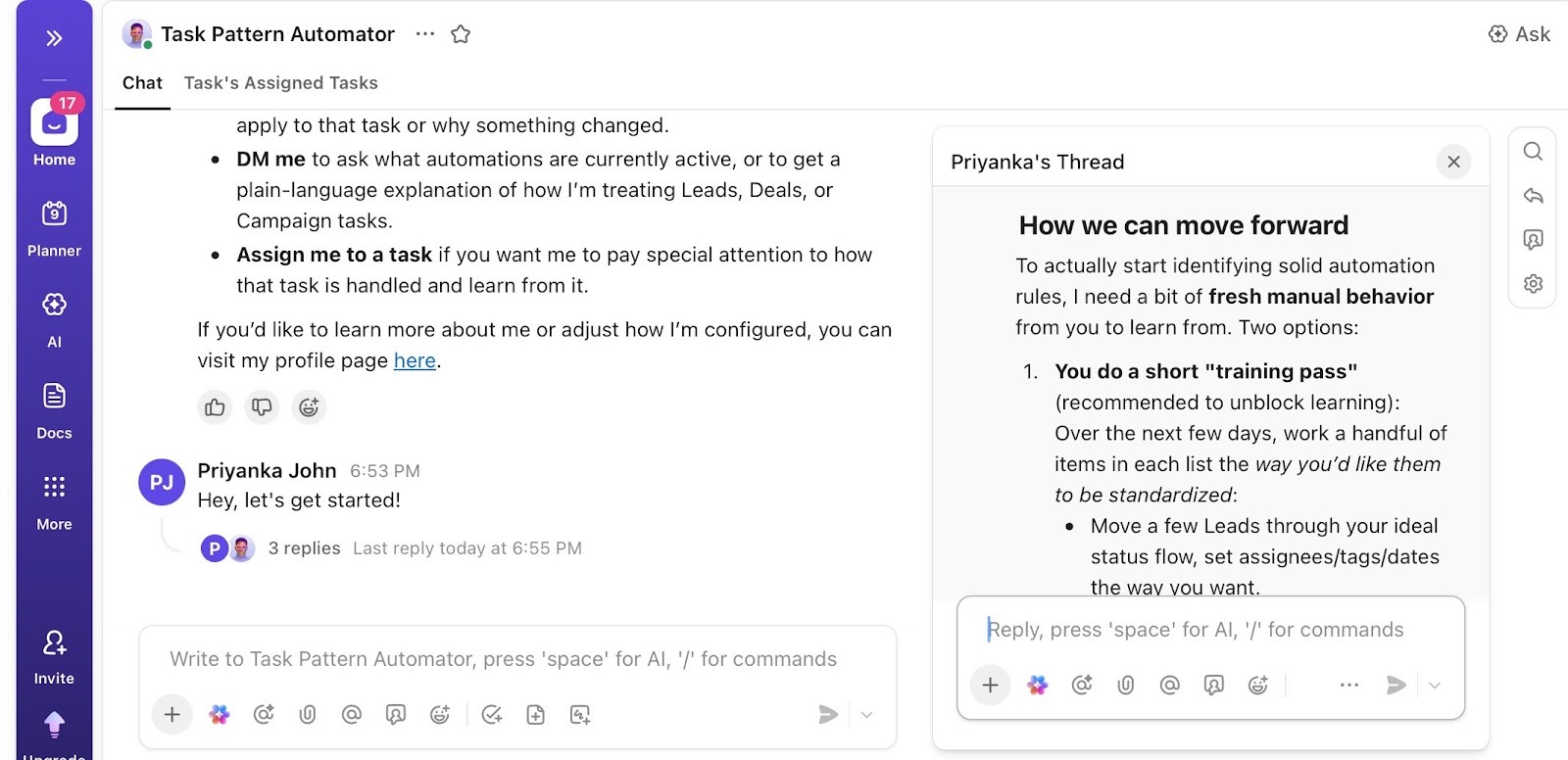Image resolution: width=1568 pixels, height=760 pixels.
Task: Click the @ mention icon in main composer
Action: coord(351,715)
